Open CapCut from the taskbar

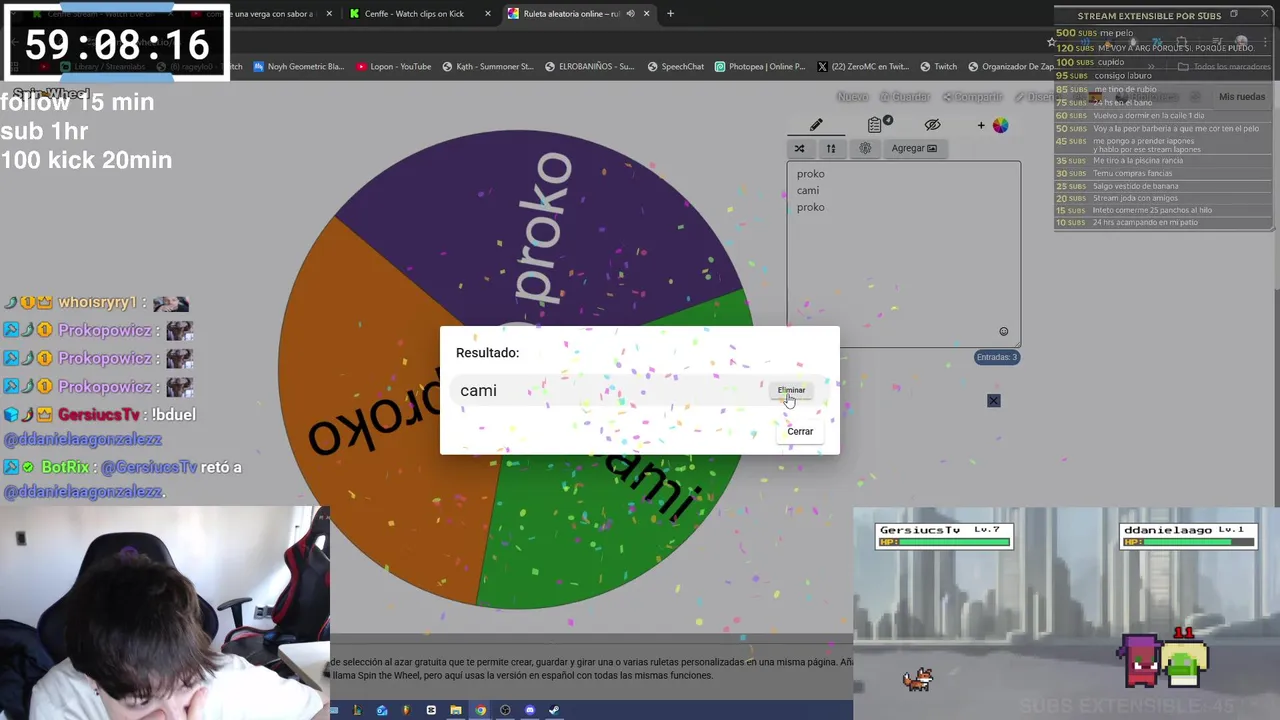(431, 710)
